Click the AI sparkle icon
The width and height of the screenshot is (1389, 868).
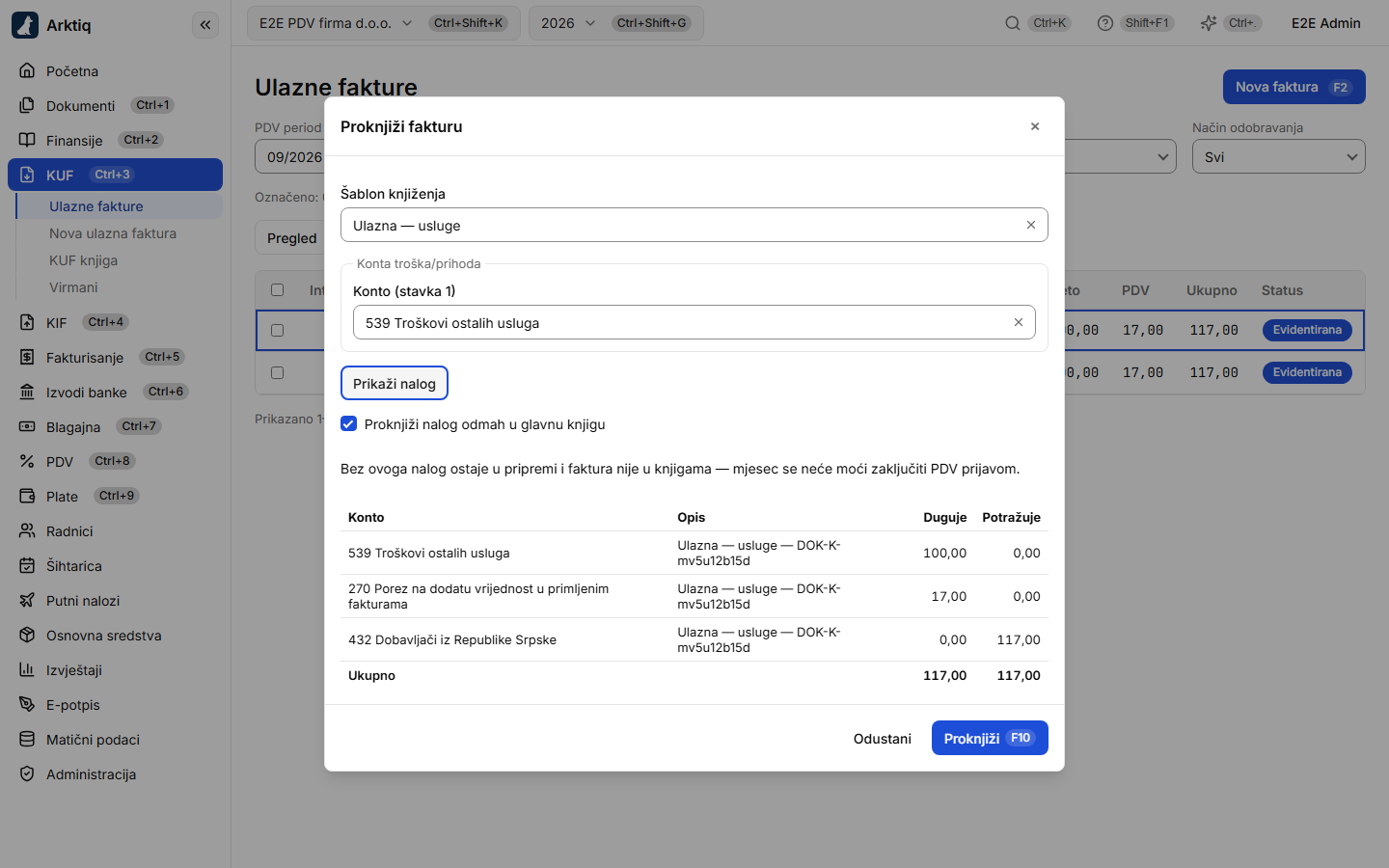click(x=1208, y=23)
